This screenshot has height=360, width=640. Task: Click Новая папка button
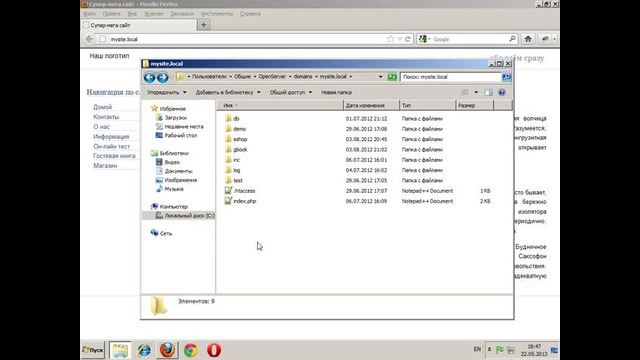[336, 92]
